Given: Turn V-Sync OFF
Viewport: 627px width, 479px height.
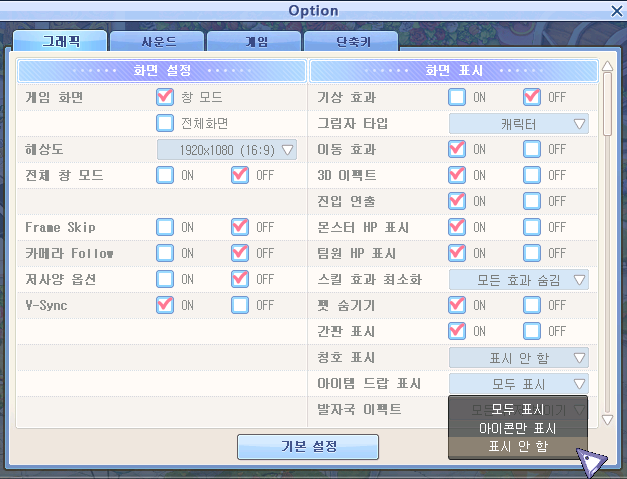Looking at the screenshot, I should pyautogui.click(x=240, y=305).
